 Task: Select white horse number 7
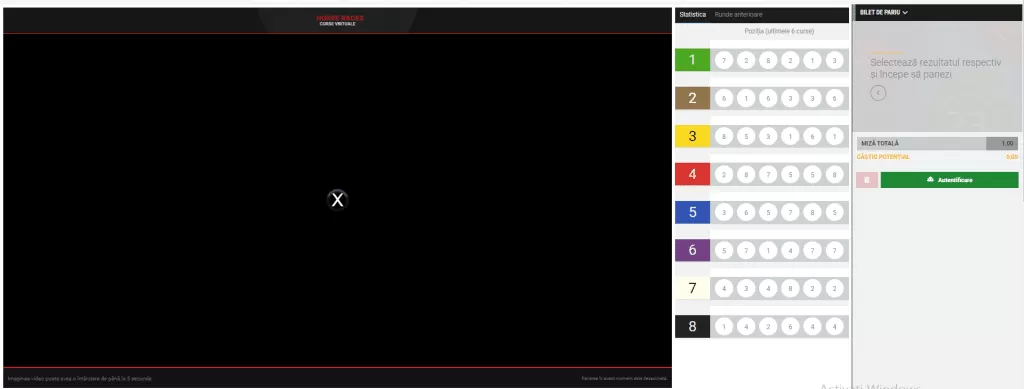coord(692,288)
